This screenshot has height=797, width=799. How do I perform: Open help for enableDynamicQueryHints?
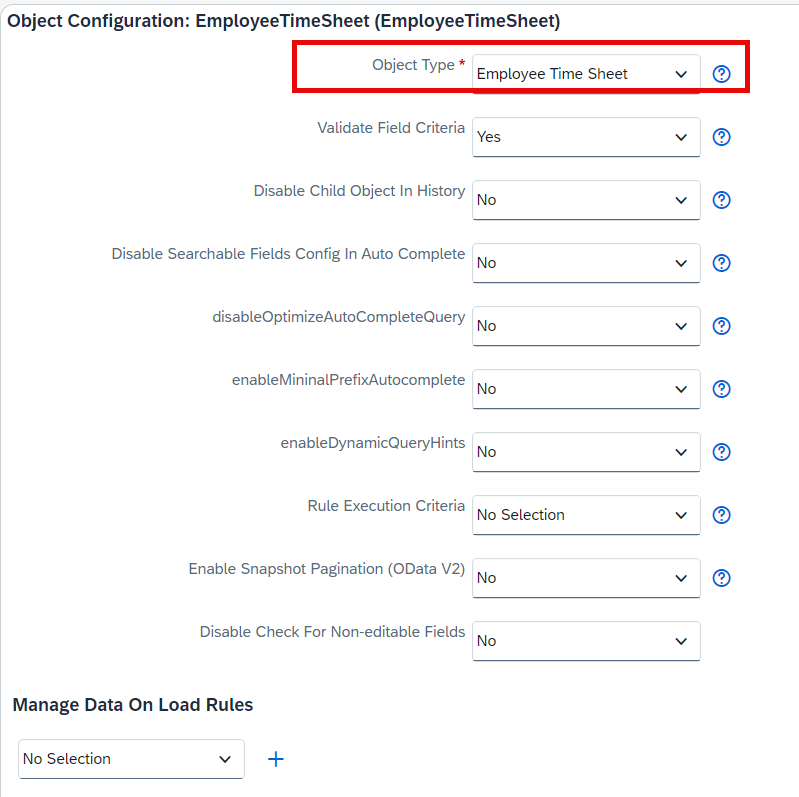[721, 452]
